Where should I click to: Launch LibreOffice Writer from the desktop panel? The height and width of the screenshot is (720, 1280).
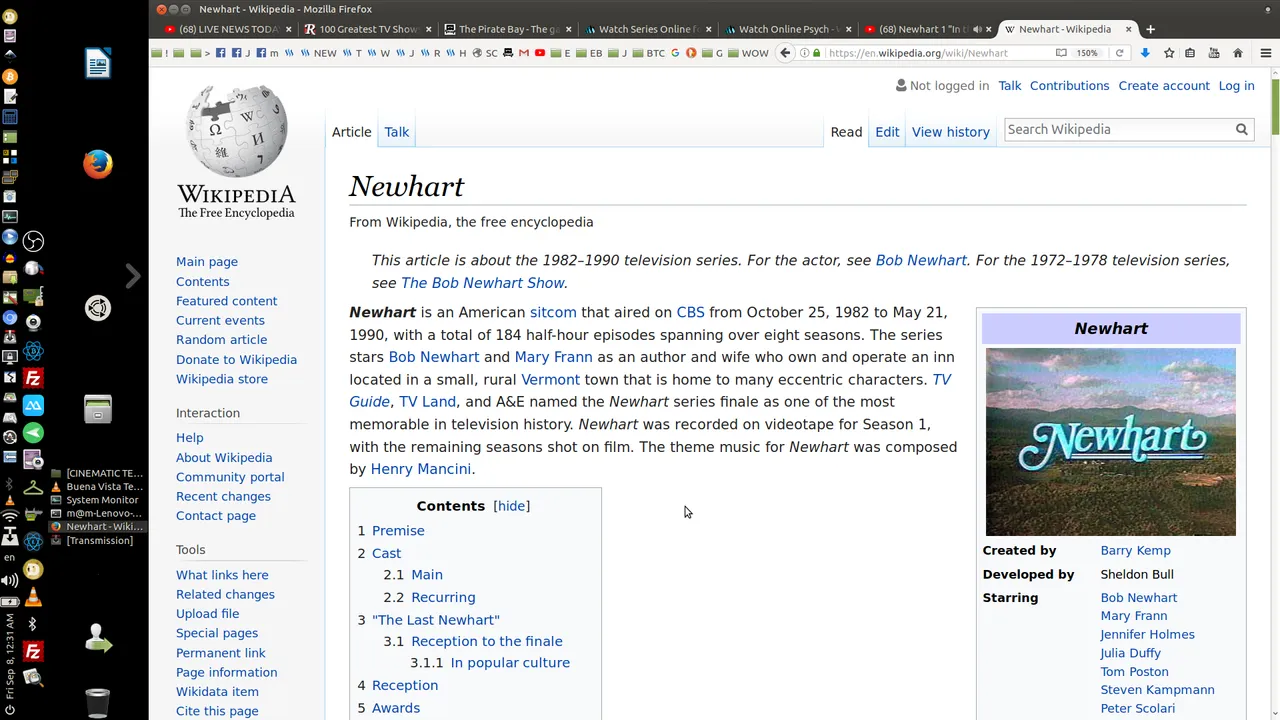pos(98,65)
